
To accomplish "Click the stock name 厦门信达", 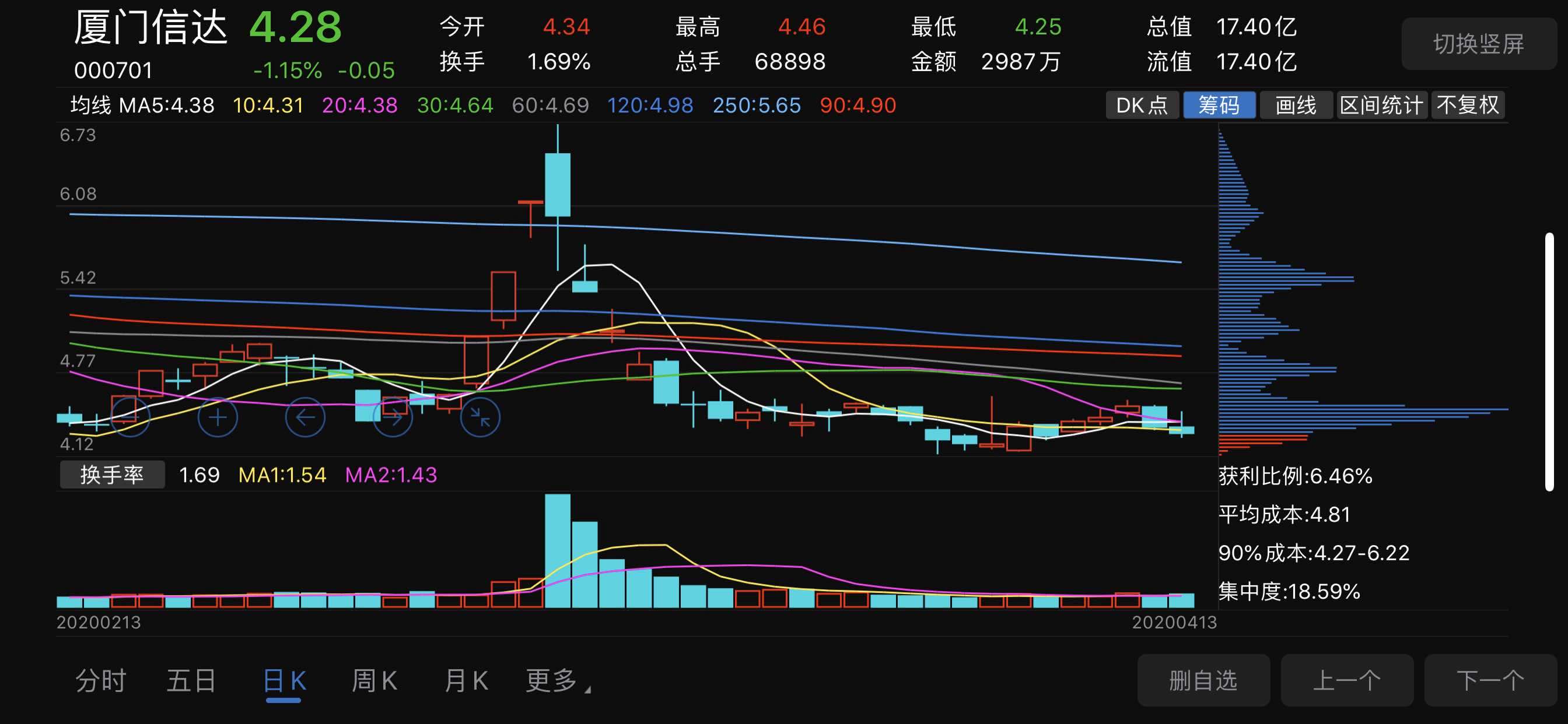I will (x=150, y=27).
